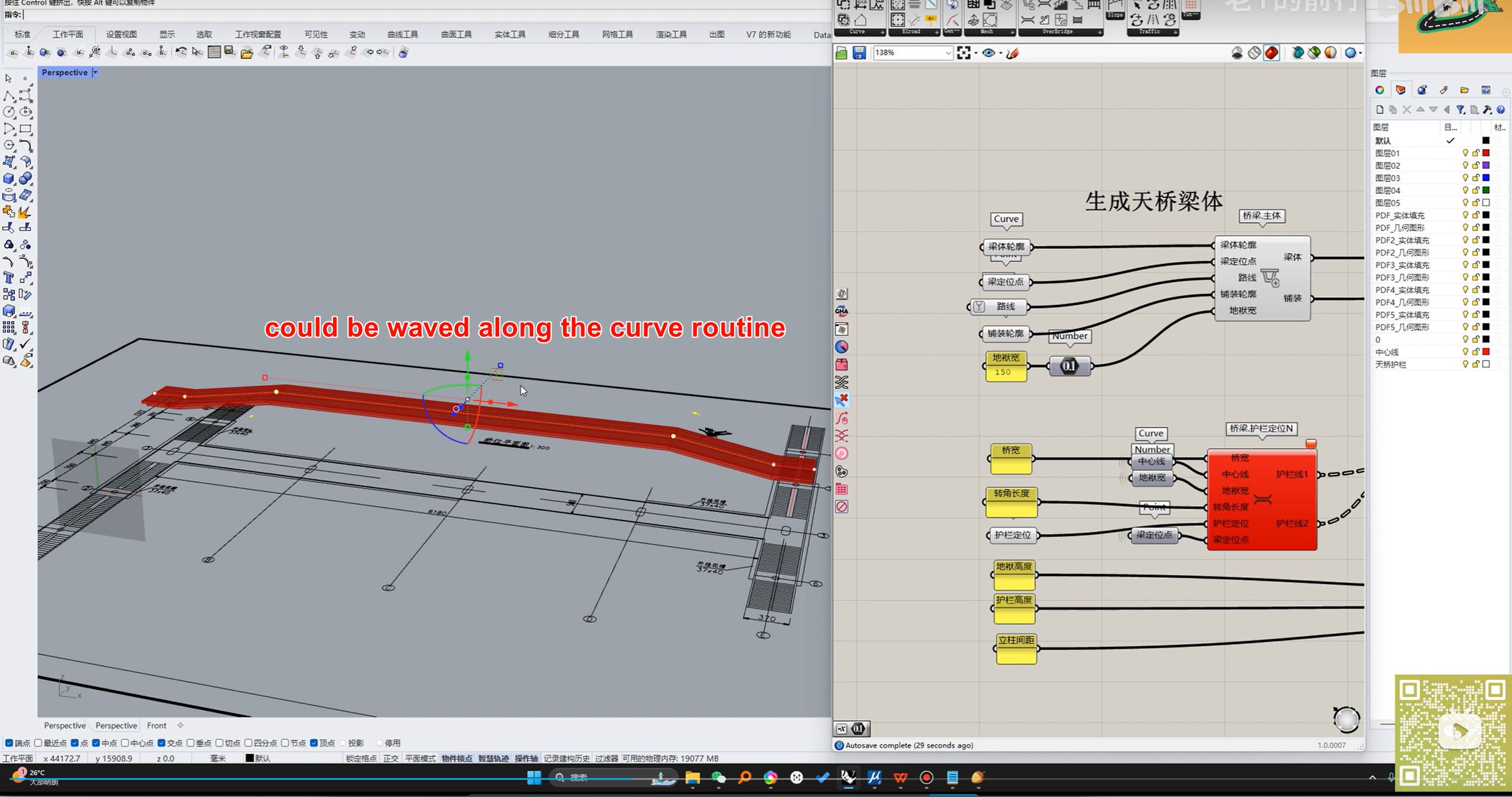Click the Grasshopper sketch pen icon
The image size is (1512, 797).
click(1012, 53)
